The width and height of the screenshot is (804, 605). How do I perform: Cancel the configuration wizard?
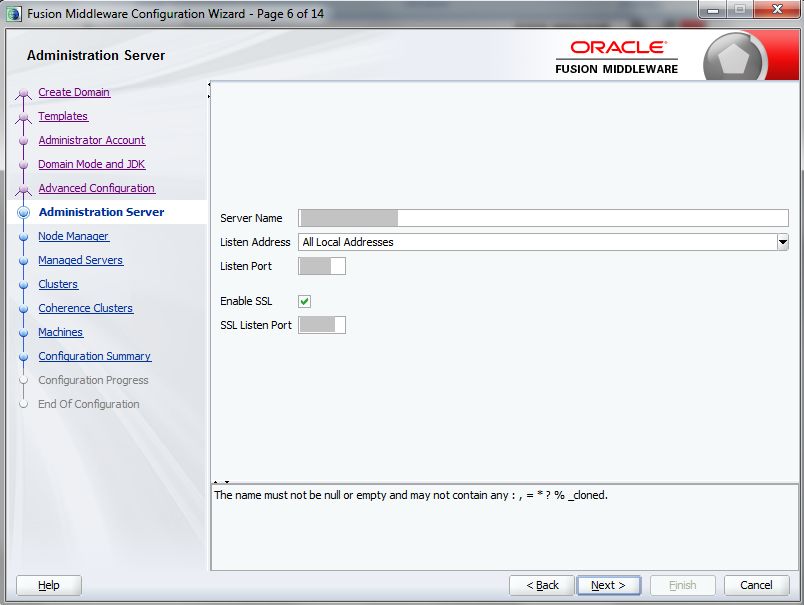click(x=756, y=585)
